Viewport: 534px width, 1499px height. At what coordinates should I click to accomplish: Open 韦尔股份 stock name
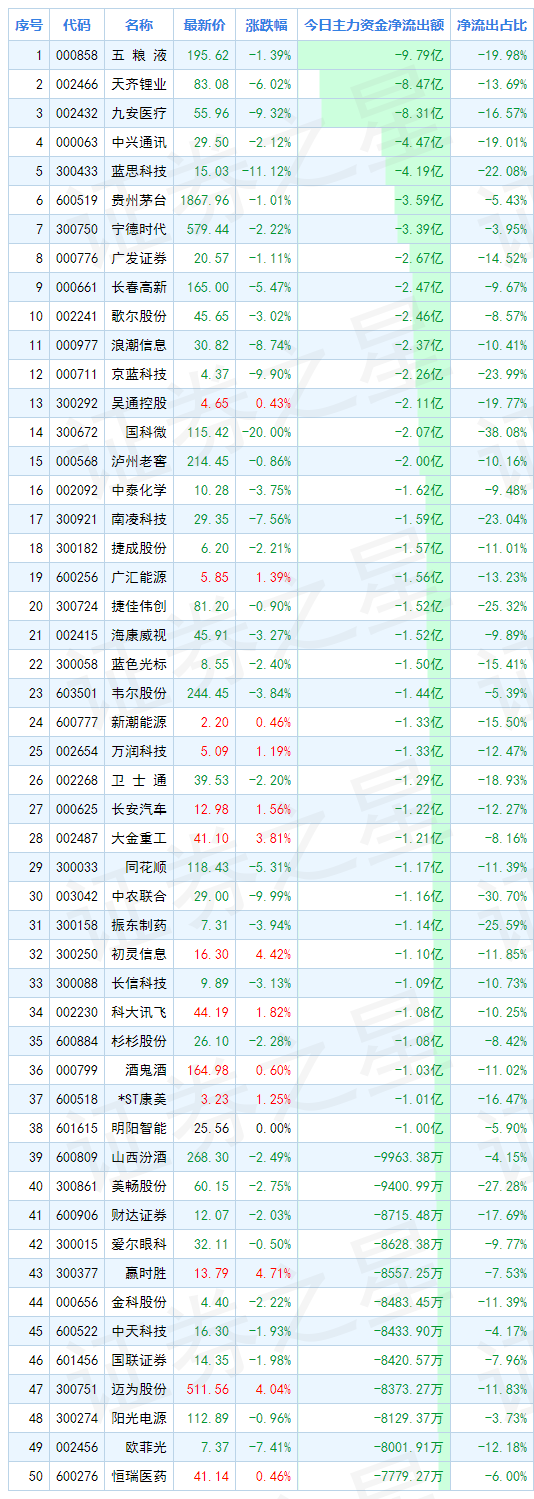click(140, 692)
